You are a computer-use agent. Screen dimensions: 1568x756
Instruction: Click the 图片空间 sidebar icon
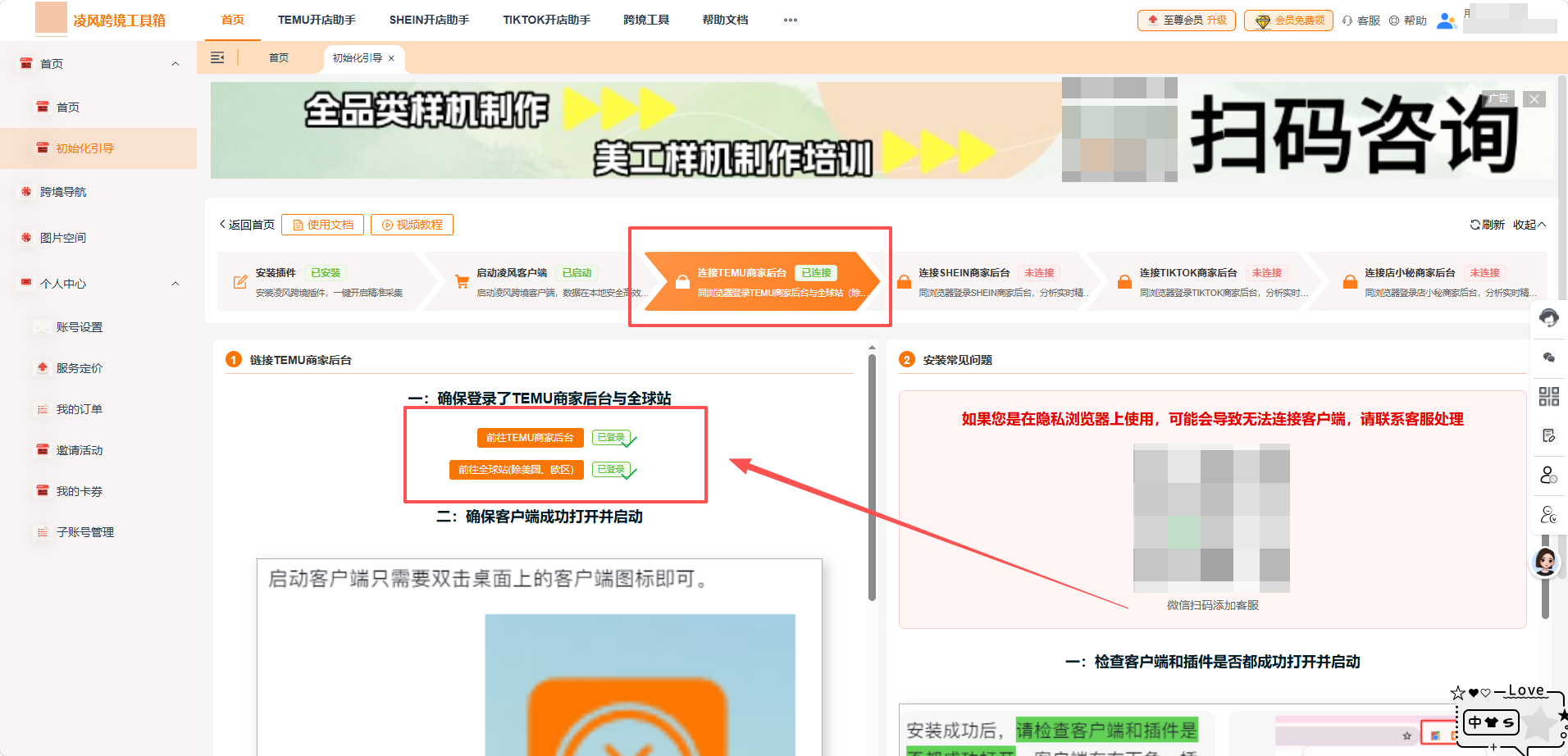(x=26, y=238)
